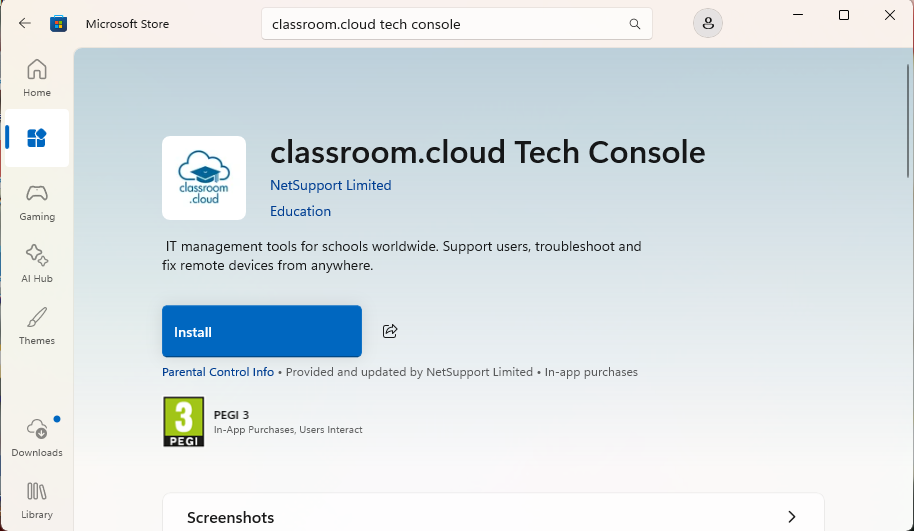This screenshot has width=914, height=531.
Task: Click the Microsoft Store logo icon
Action: coord(58,23)
